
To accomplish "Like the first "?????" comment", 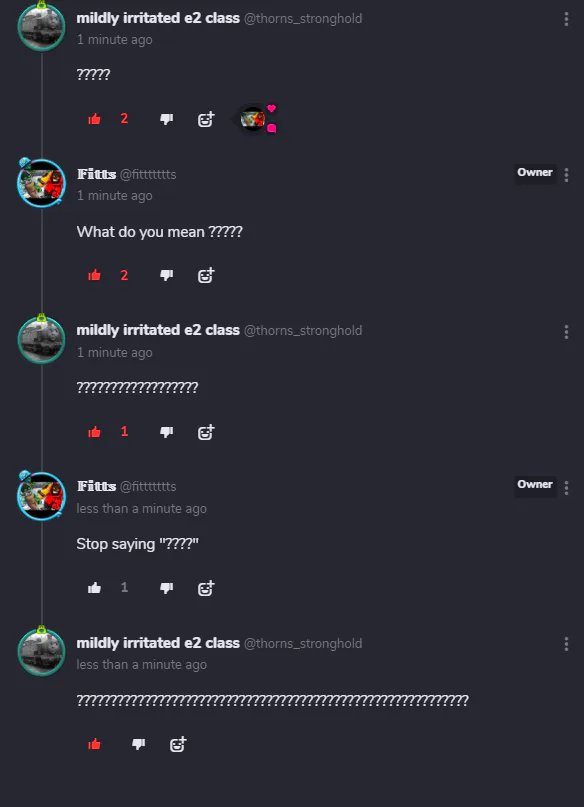I will tap(95, 119).
